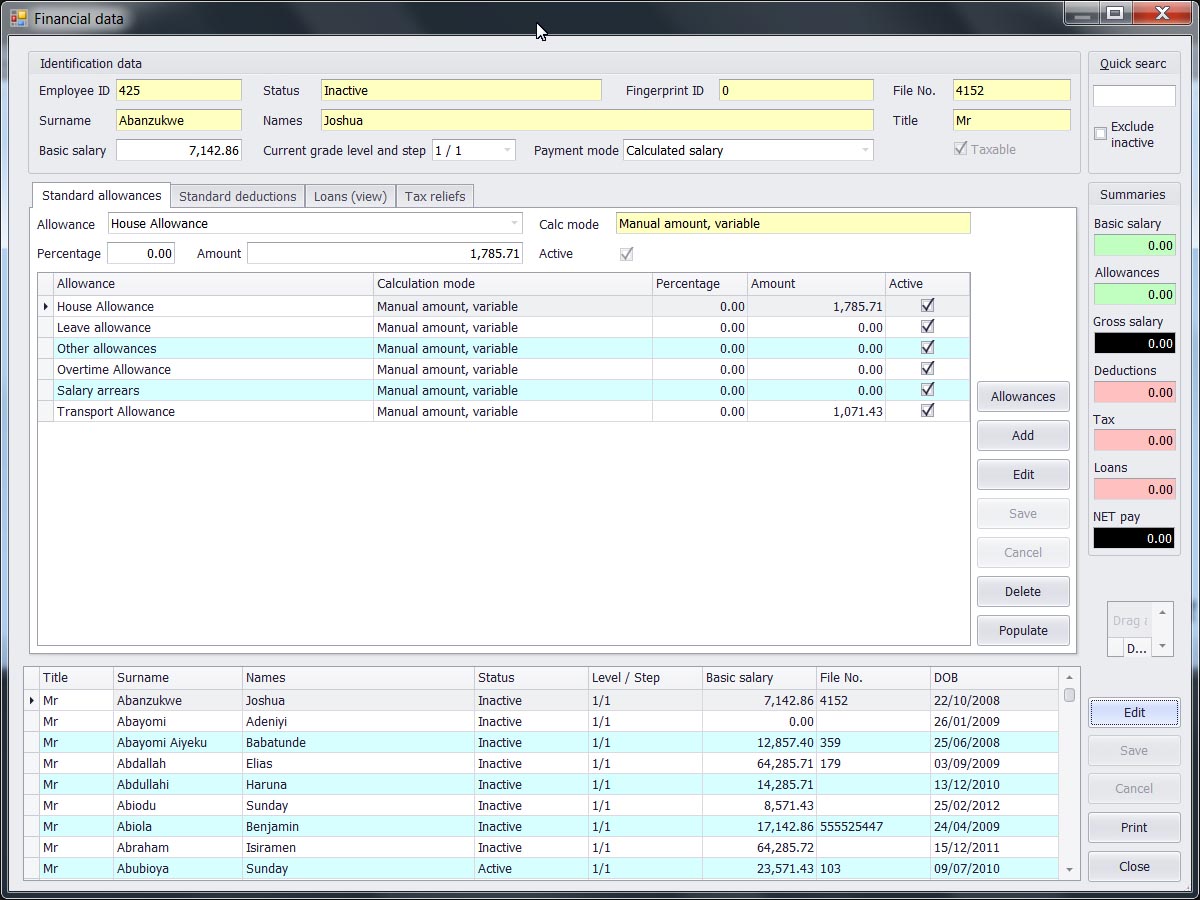Viewport: 1200px width, 900px height.
Task: Uncheck Active for Transport Allowance row
Action: 927,411
